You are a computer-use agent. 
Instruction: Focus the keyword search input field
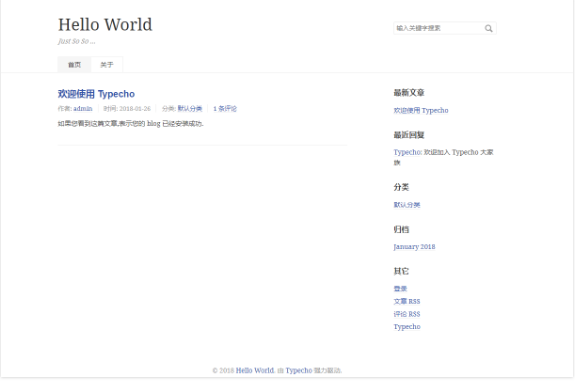(445, 28)
